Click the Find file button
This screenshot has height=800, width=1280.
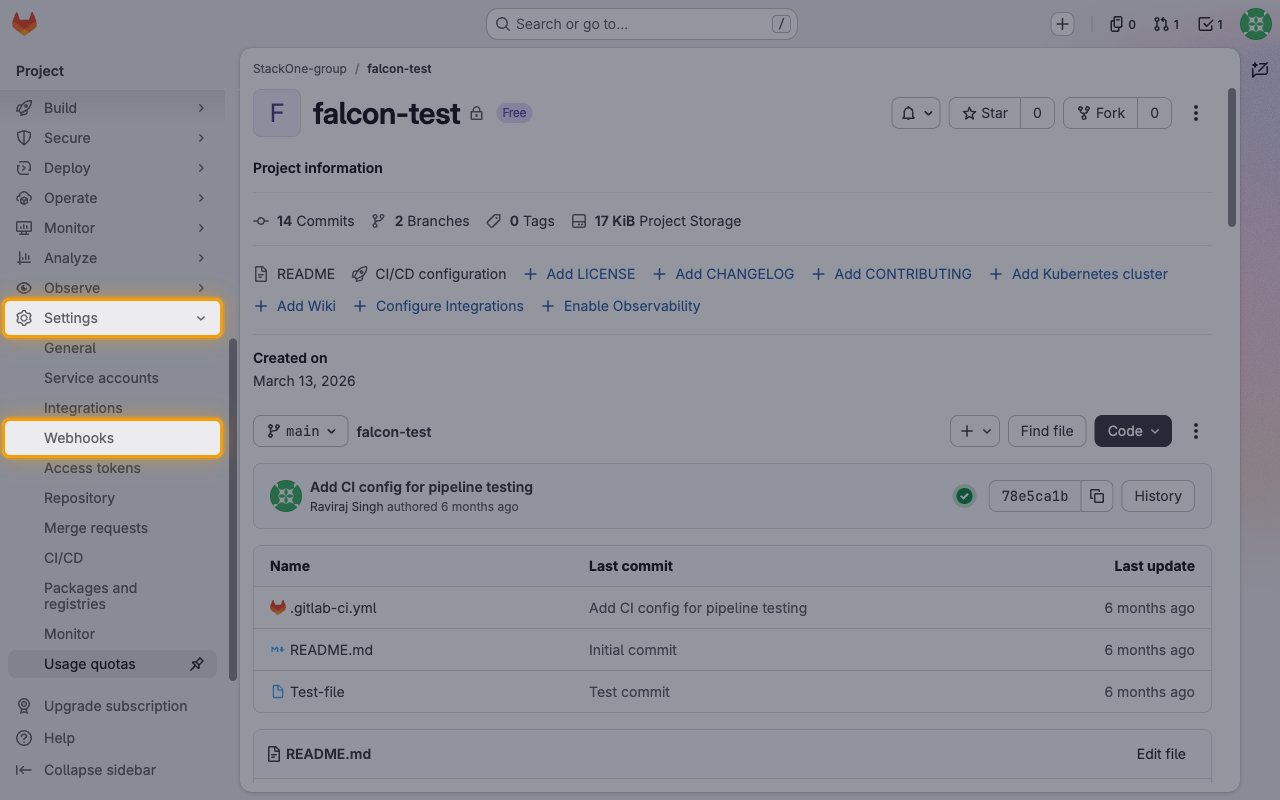pyautogui.click(x=1047, y=431)
